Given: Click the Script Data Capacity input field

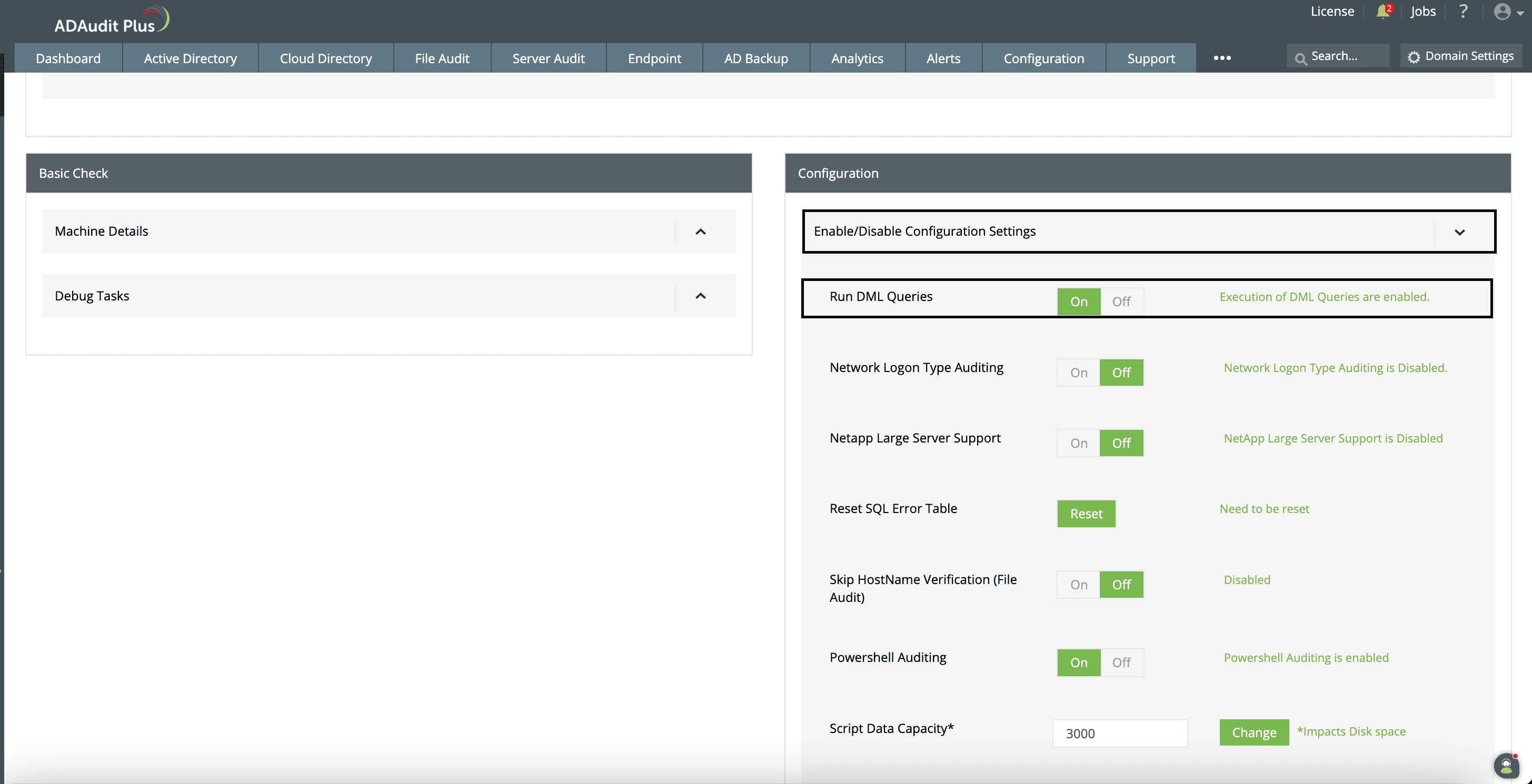Looking at the screenshot, I should coord(1119,733).
